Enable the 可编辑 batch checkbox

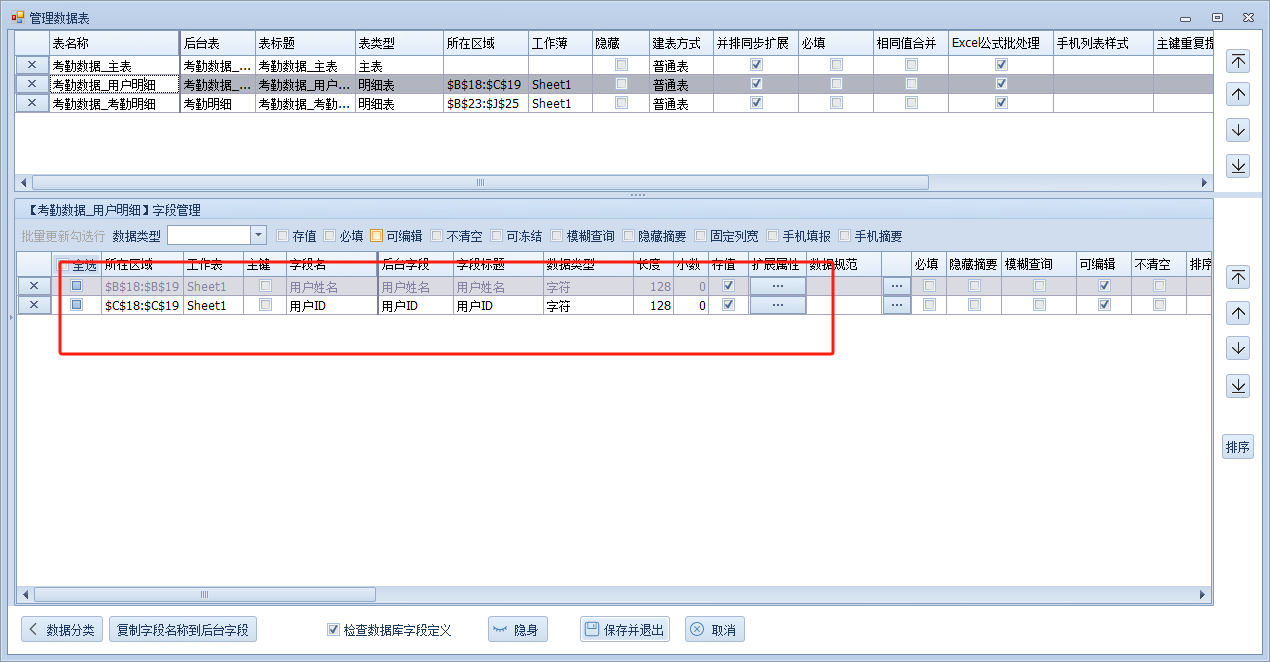pyautogui.click(x=377, y=237)
